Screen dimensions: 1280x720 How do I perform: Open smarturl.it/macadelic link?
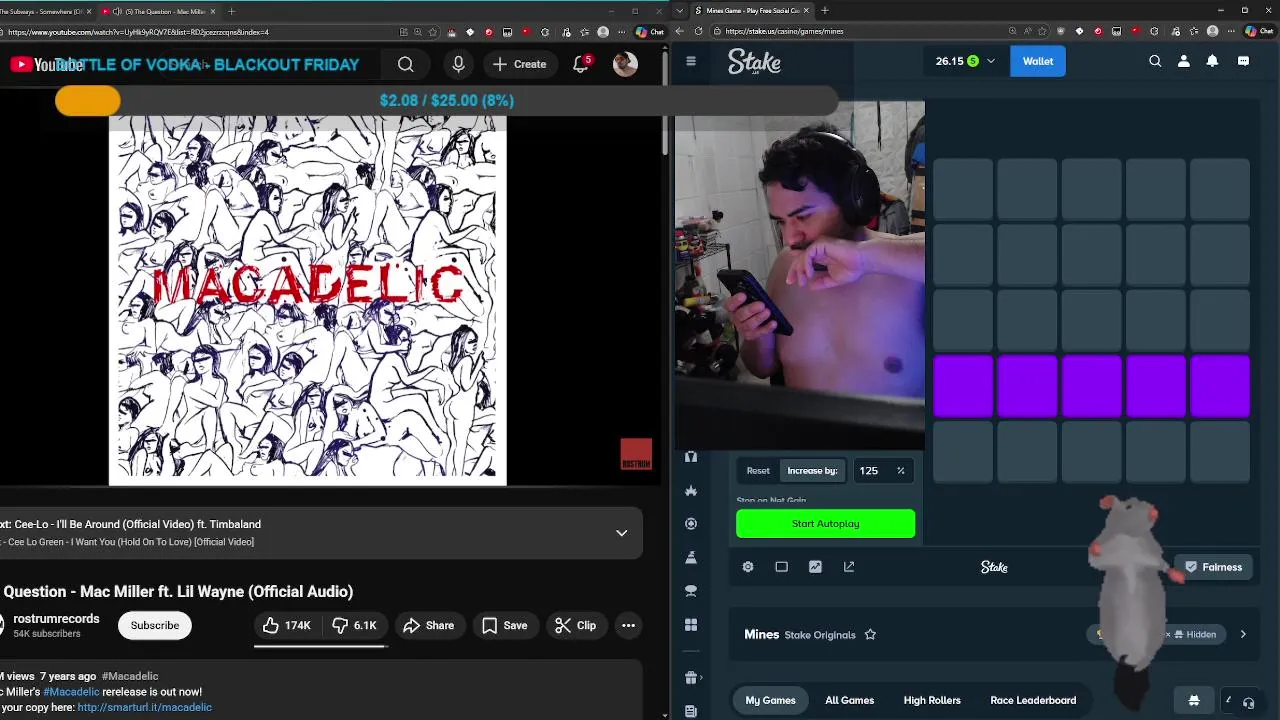click(144, 707)
